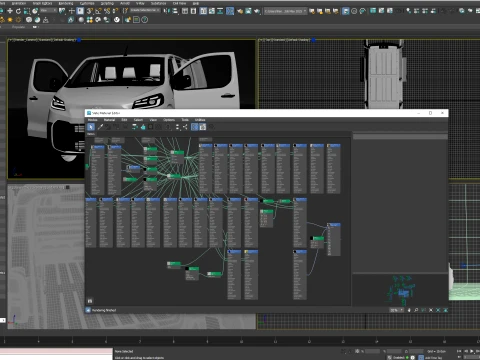Click the "None Selected" status text
The image size is (480, 360).
[124, 351]
